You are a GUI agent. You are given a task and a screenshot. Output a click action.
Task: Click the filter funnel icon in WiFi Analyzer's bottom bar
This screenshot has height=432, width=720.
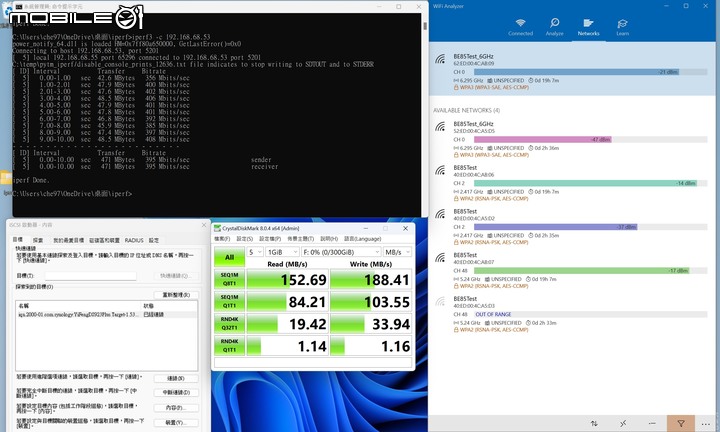(x=681, y=423)
